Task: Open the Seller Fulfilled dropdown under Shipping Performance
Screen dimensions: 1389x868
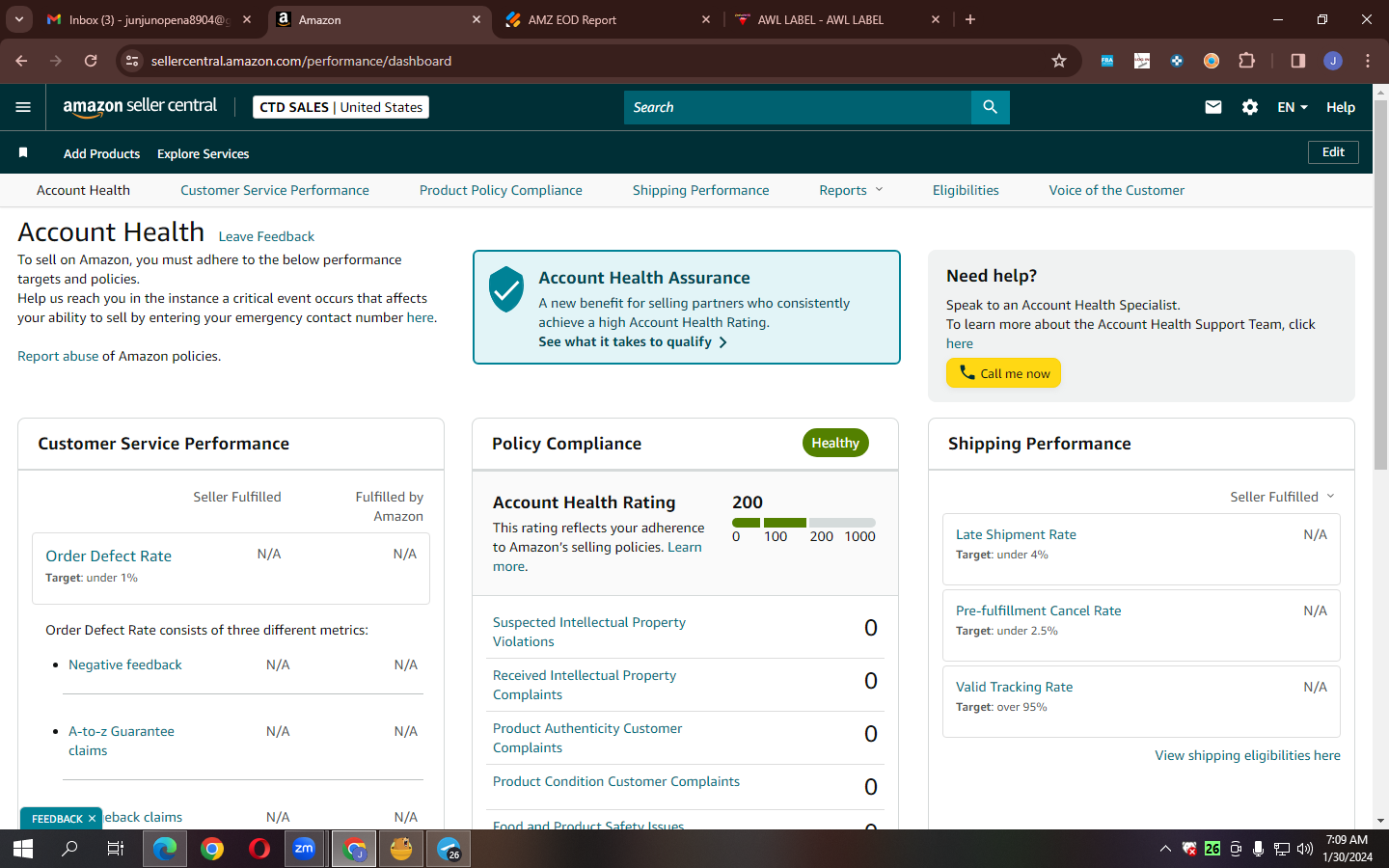Action: (x=1282, y=497)
